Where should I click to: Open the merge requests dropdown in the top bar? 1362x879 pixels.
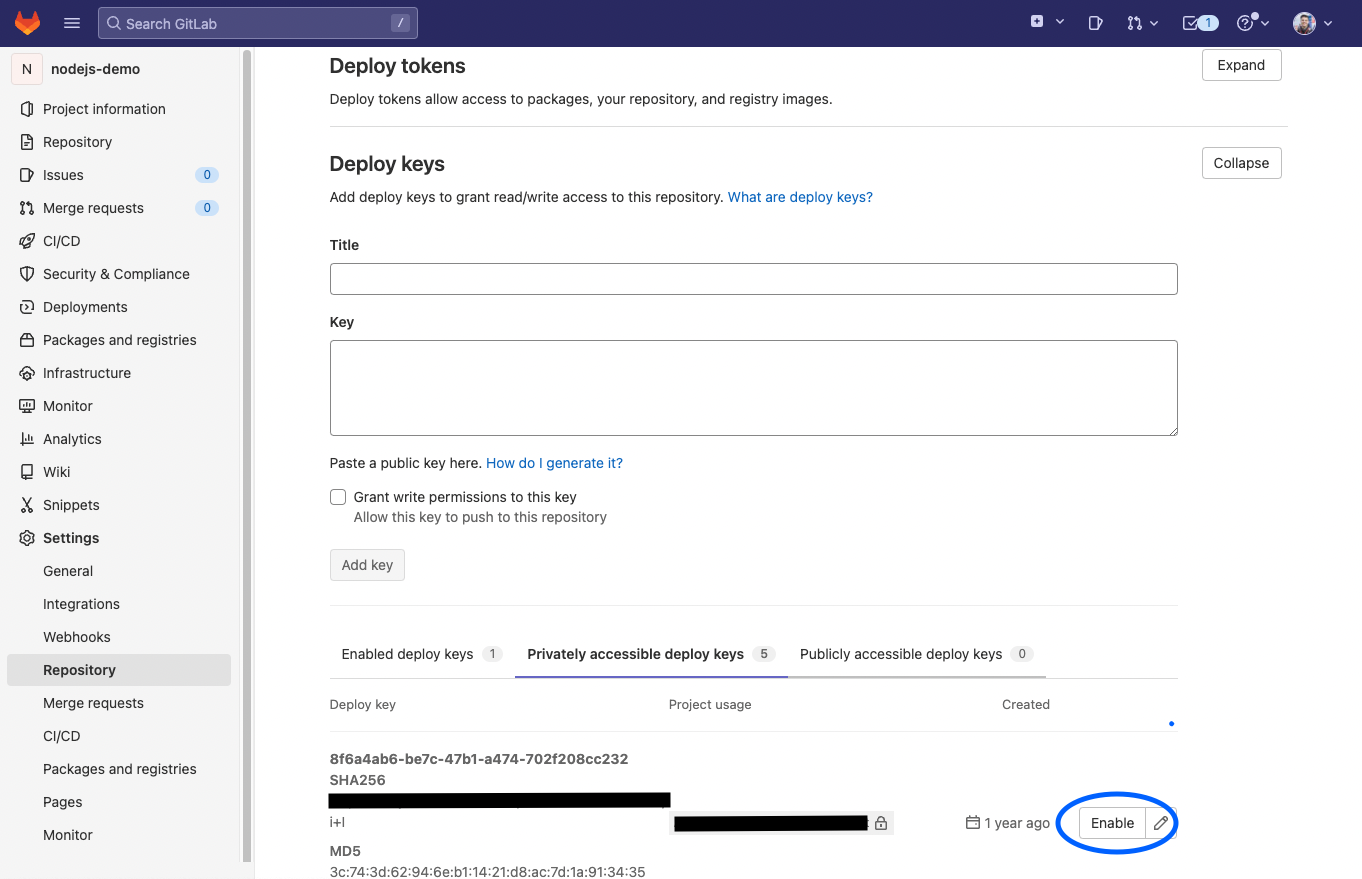click(1141, 22)
